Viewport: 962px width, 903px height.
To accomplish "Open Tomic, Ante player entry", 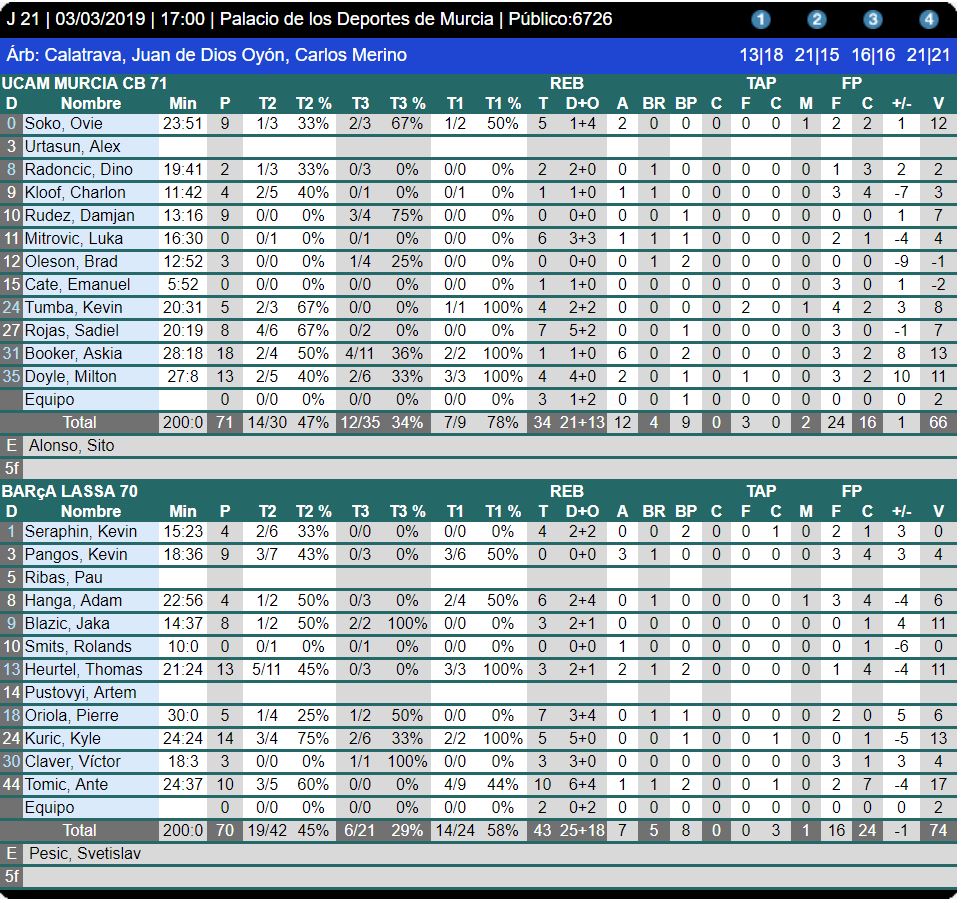I will click(66, 784).
